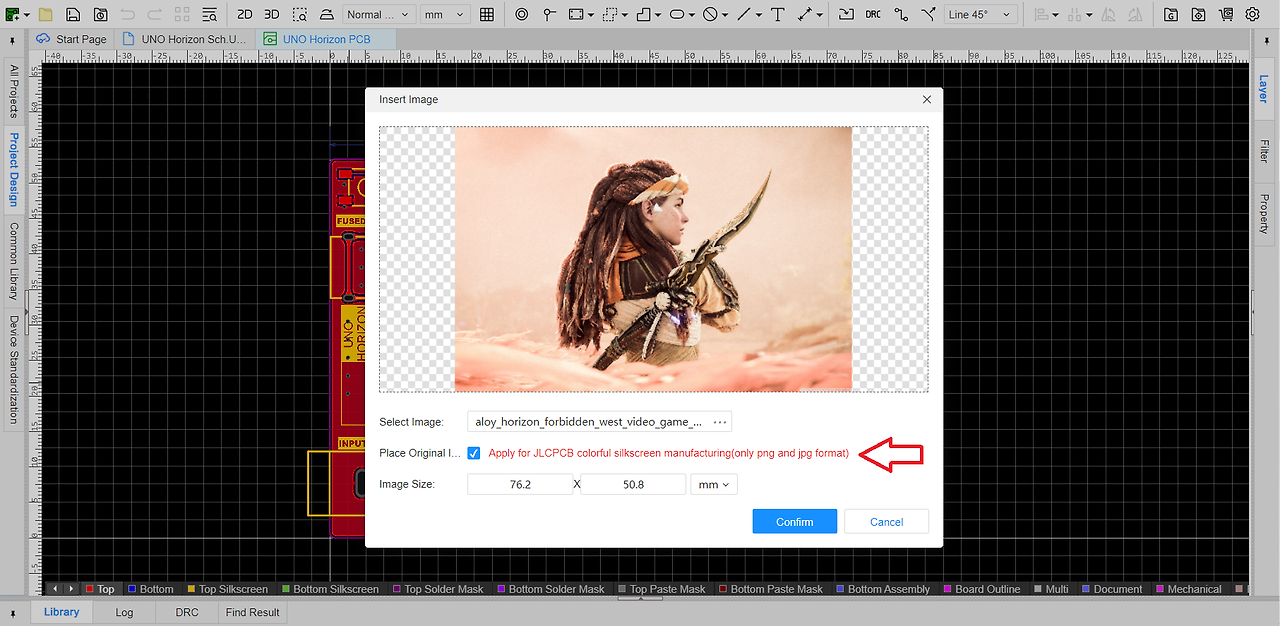Viewport: 1280px width, 626px height.
Task: Expand the circle region tool dropdown arrow
Action: click(x=725, y=15)
